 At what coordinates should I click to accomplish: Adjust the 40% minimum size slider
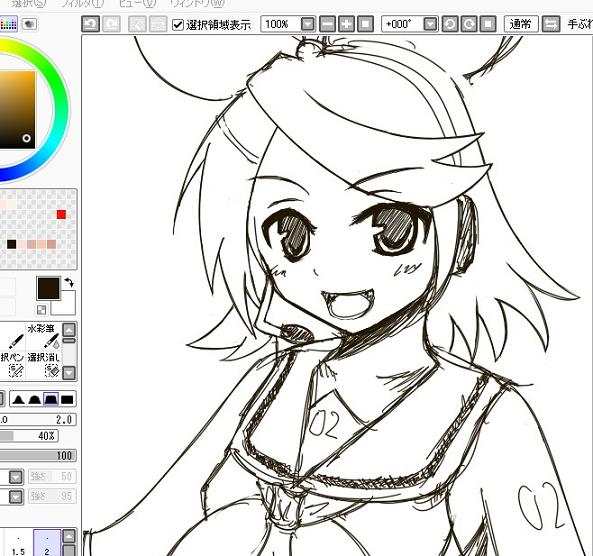[x=29, y=436]
